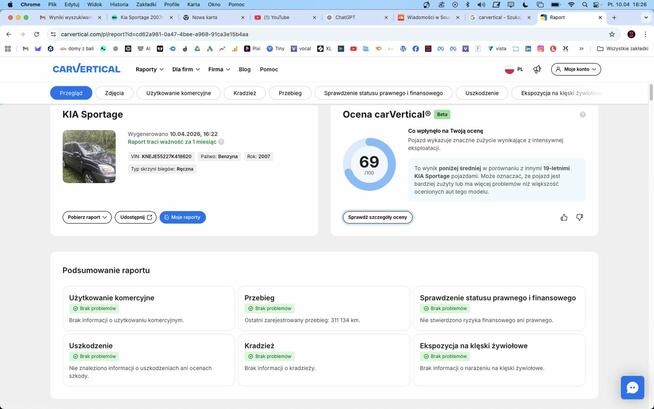Open the Pobierz raport dropdown
This screenshot has width=654, height=409.
(x=87, y=217)
